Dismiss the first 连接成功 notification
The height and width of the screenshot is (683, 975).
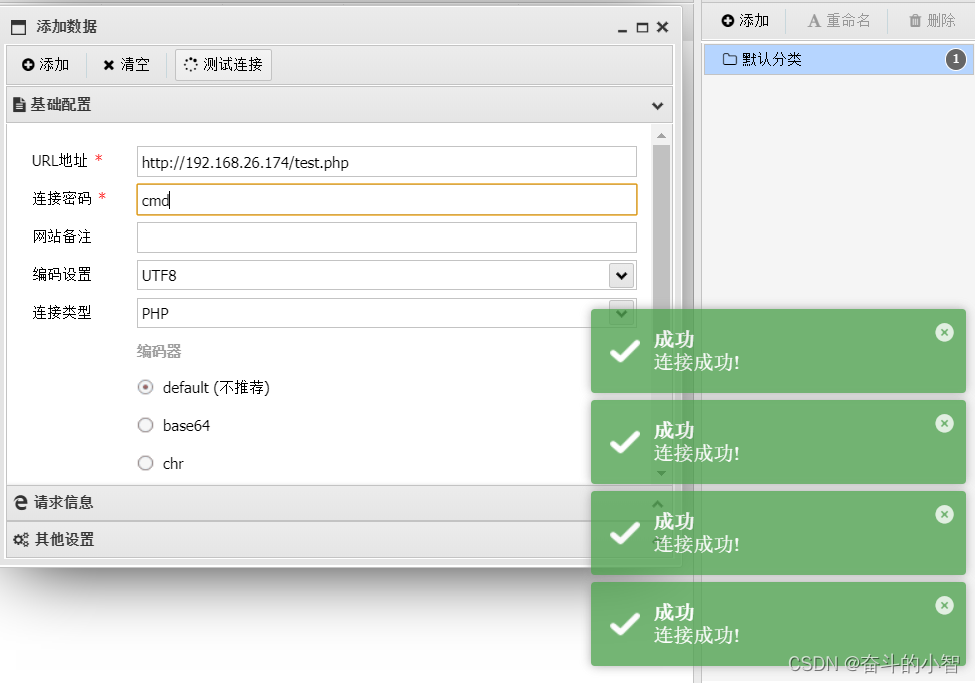click(945, 333)
